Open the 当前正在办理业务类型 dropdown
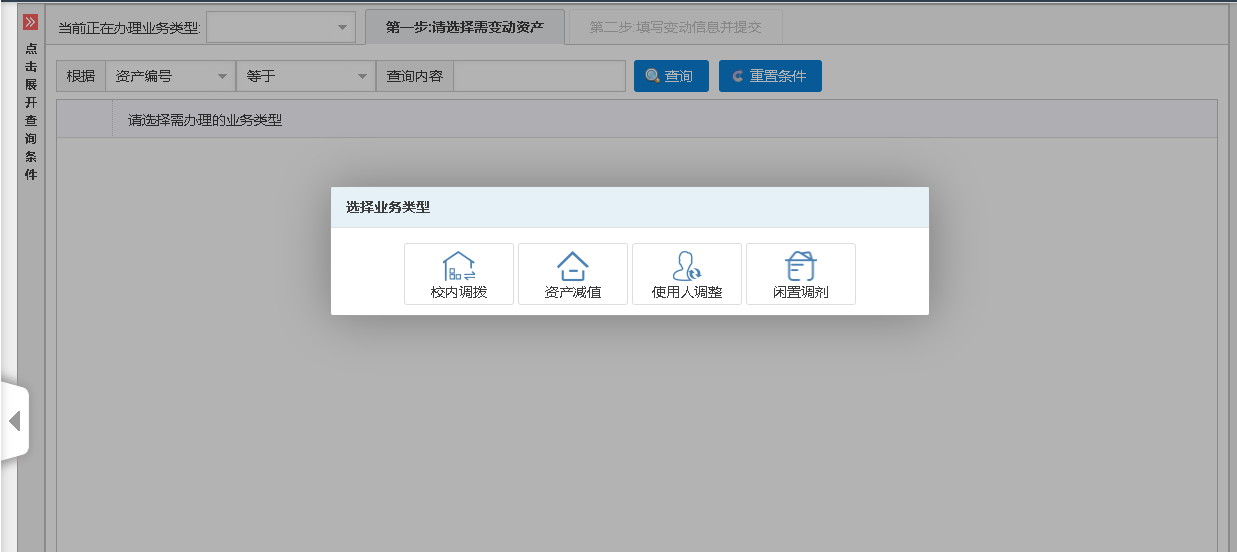Viewport: 1237px width, 552px height. 281,27
